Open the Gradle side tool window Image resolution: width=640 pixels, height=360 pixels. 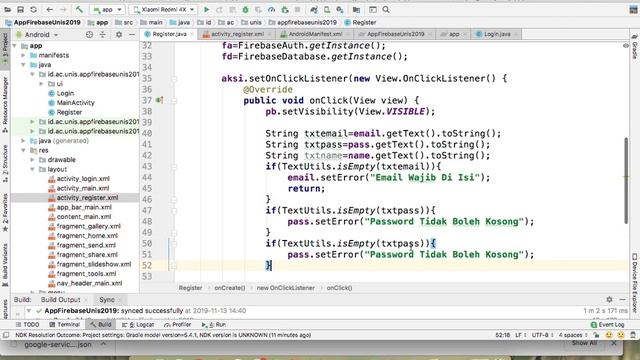pyautogui.click(x=635, y=48)
